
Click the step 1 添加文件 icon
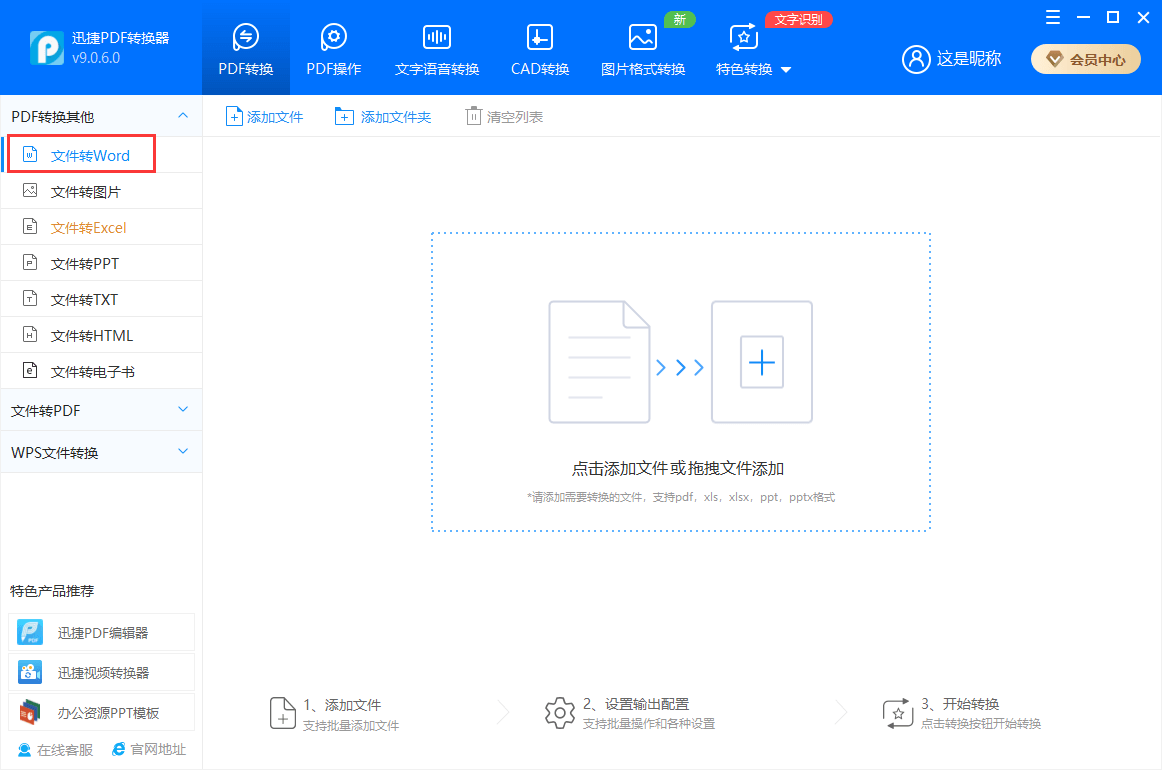coord(282,713)
